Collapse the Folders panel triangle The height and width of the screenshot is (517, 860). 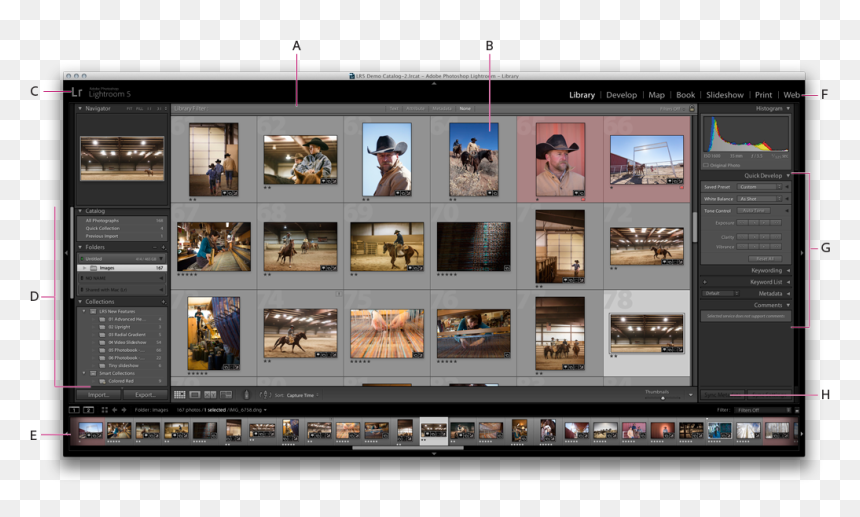80,247
